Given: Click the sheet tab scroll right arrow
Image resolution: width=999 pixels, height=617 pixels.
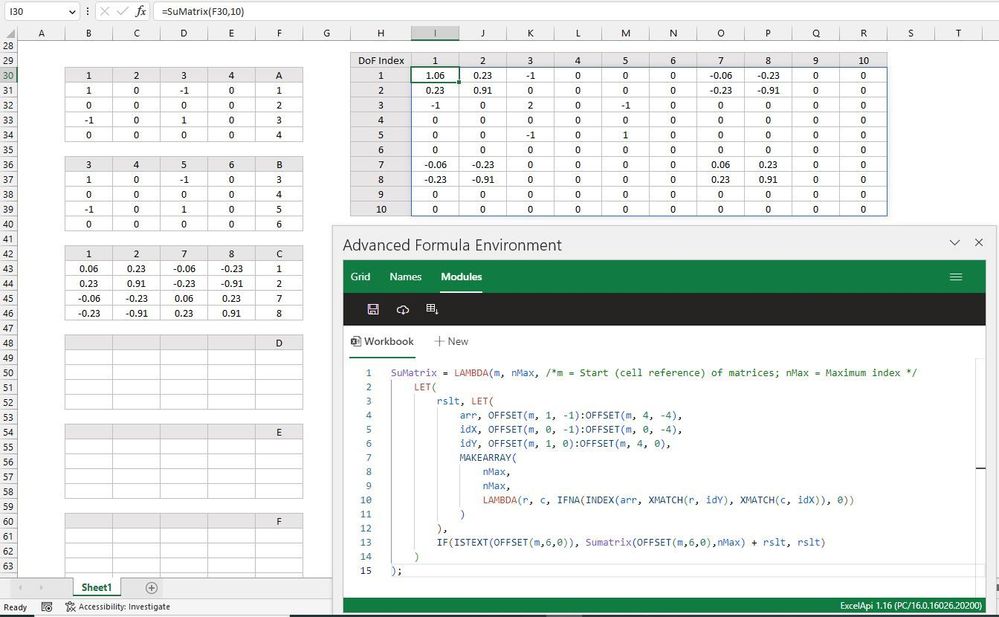Looking at the screenshot, I should [41, 588].
